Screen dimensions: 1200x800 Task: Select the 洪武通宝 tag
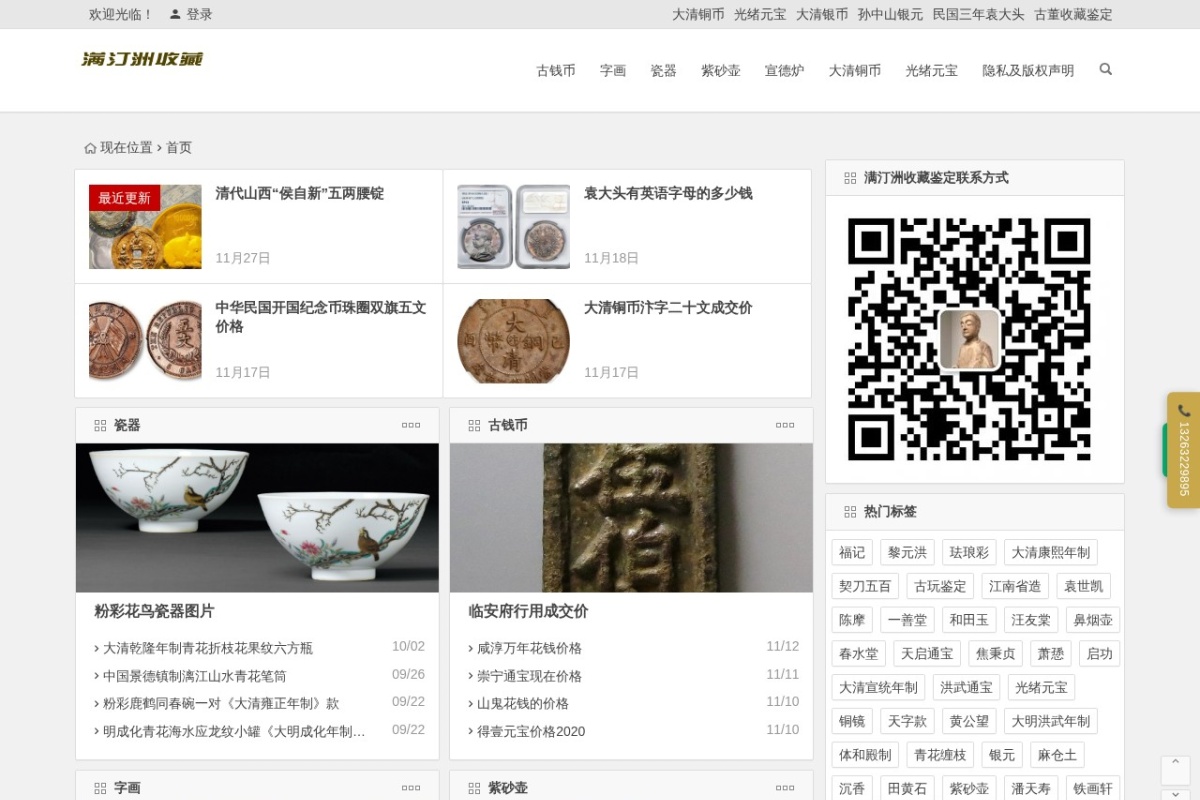click(x=967, y=689)
